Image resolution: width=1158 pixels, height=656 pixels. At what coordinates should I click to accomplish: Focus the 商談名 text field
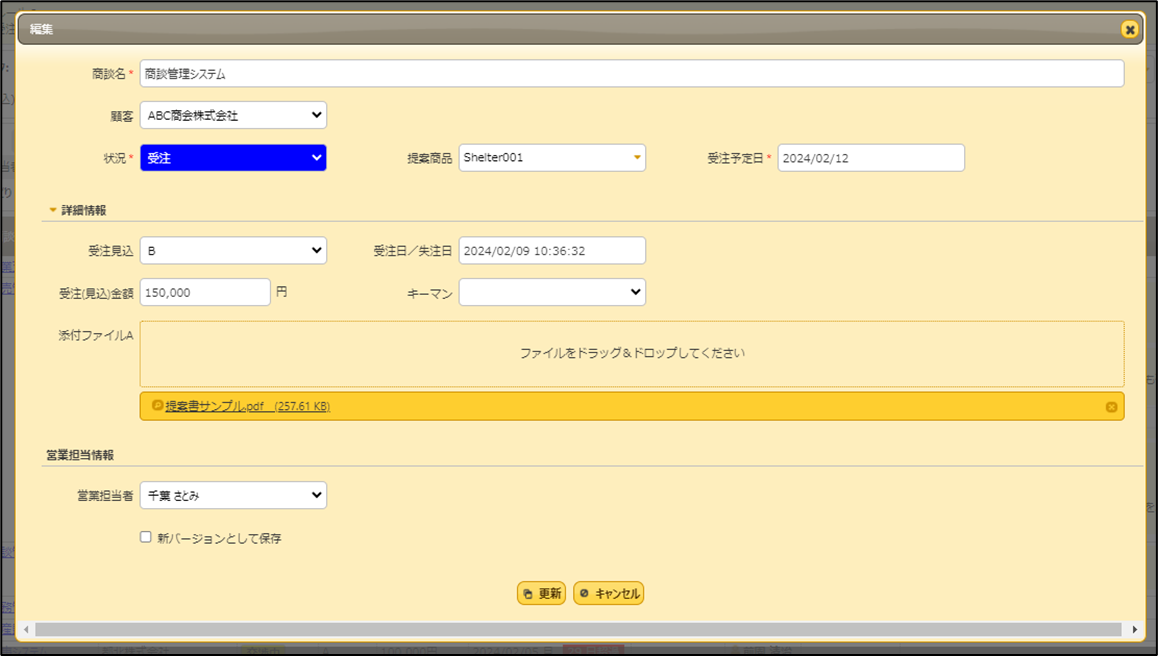point(632,74)
